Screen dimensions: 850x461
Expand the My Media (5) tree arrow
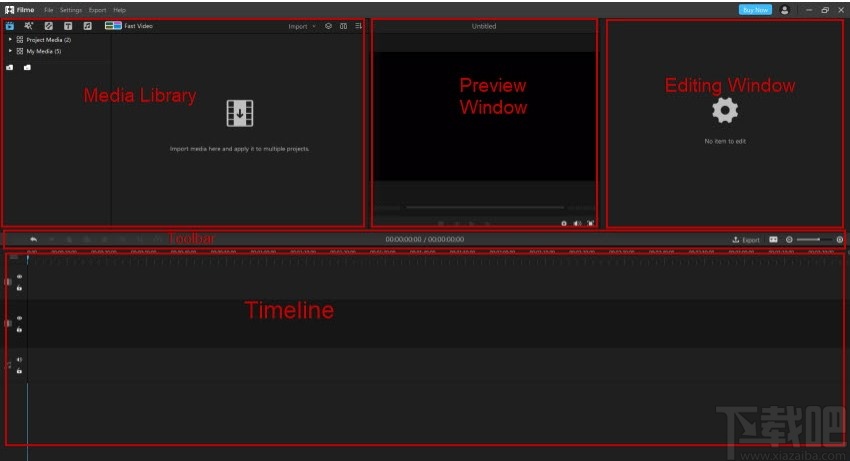pos(10,51)
